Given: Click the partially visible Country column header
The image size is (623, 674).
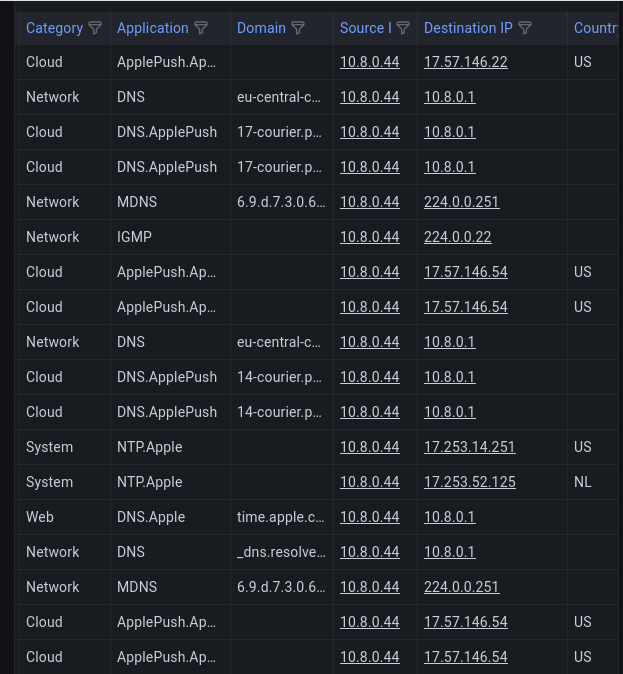Looking at the screenshot, I should pyautogui.click(x=595, y=28).
